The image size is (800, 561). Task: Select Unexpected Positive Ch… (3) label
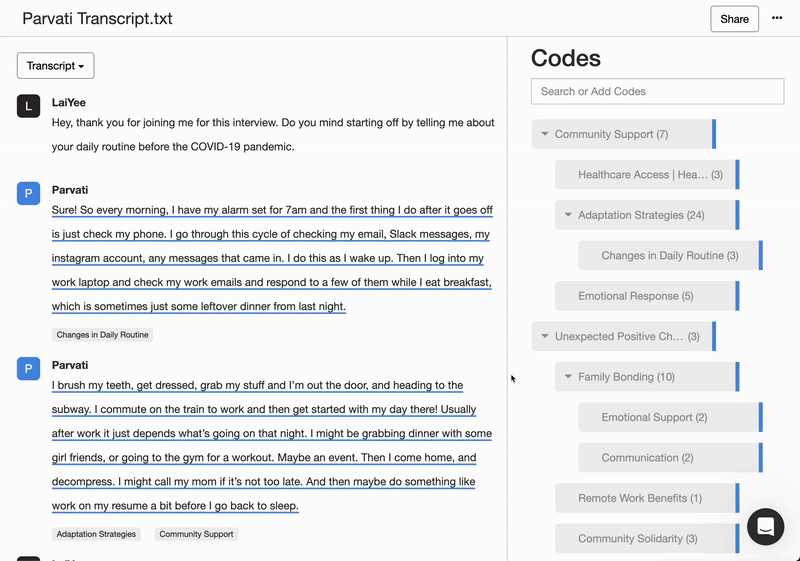click(627, 337)
